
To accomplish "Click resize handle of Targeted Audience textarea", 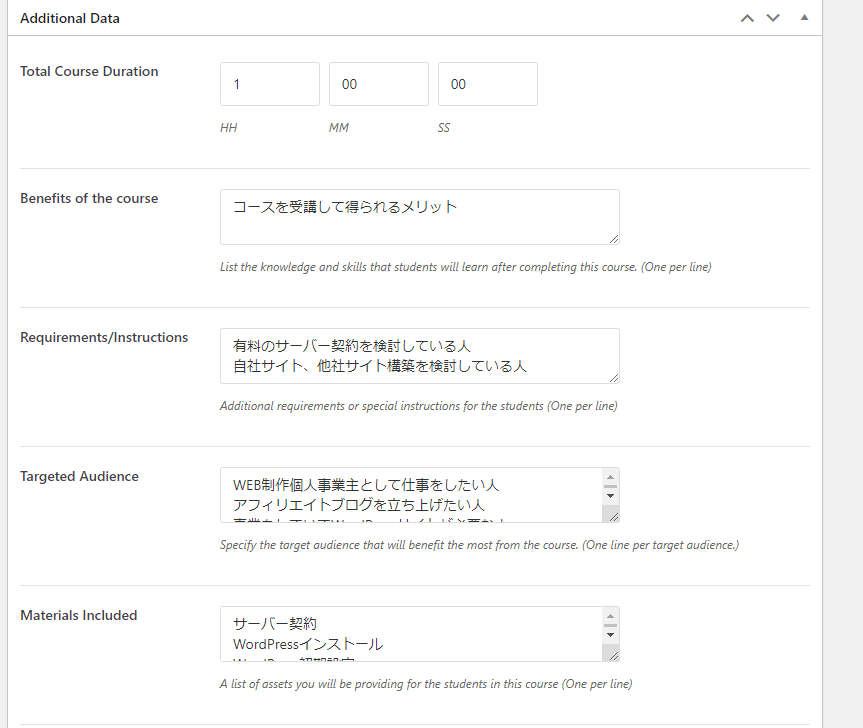I will point(612,515).
